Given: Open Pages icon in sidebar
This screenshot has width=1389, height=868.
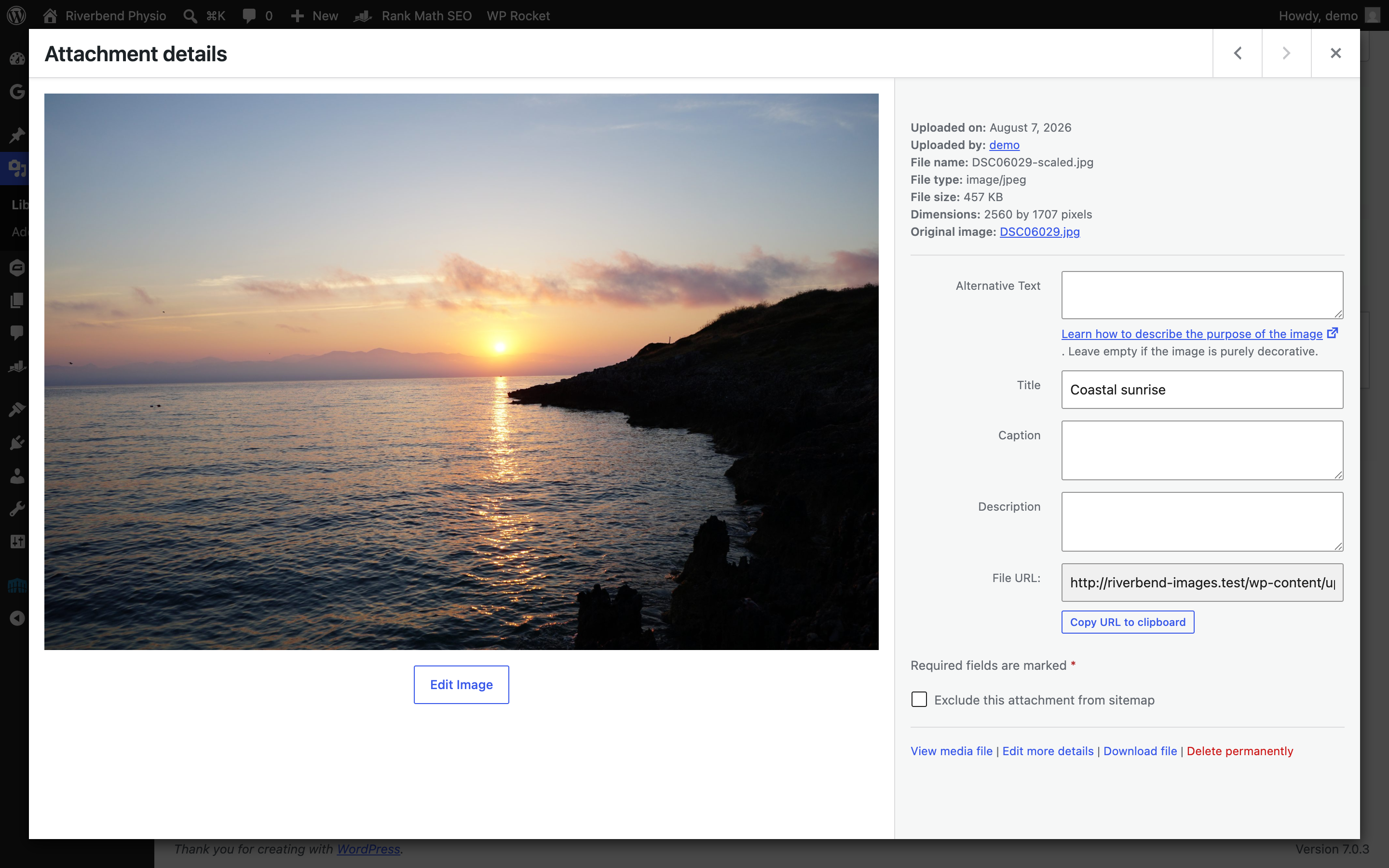Looking at the screenshot, I should (17, 300).
